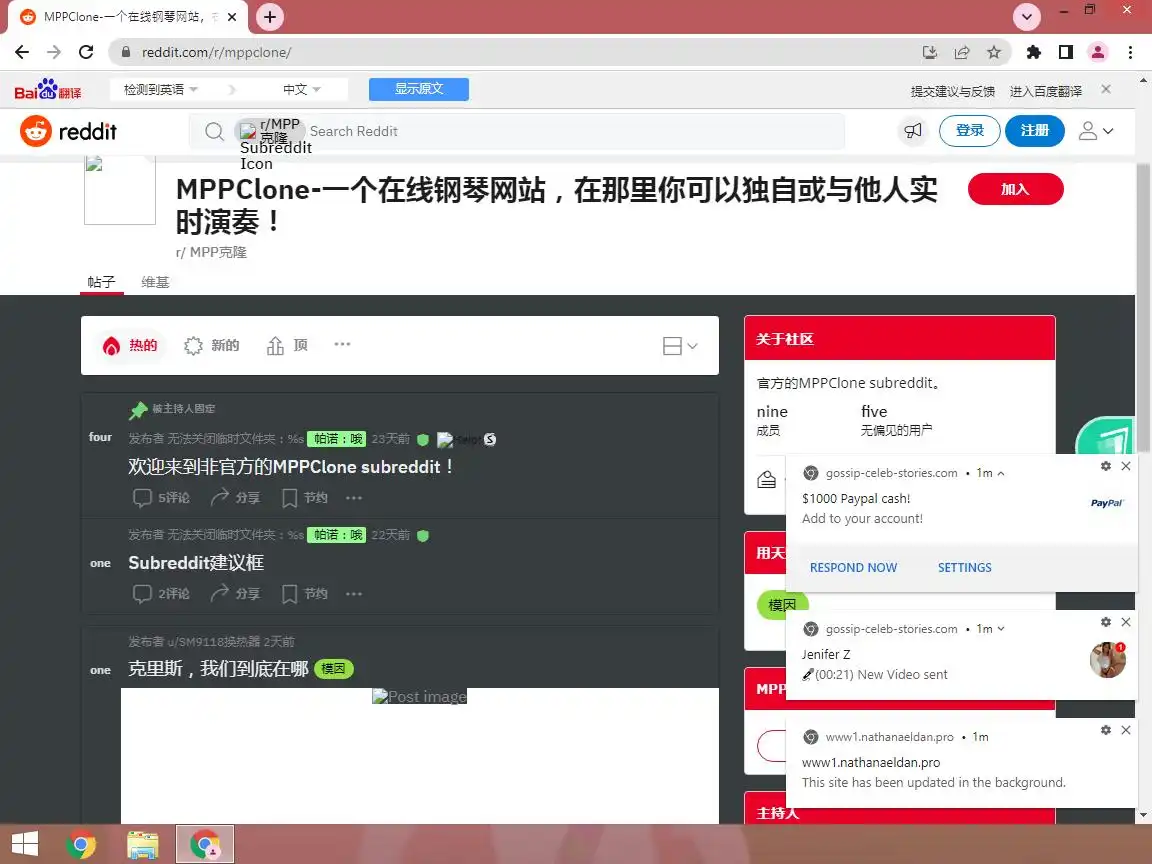This screenshot has width=1152, height=864.
Task: Close the MPPClone browser tab
Action: 232,17
